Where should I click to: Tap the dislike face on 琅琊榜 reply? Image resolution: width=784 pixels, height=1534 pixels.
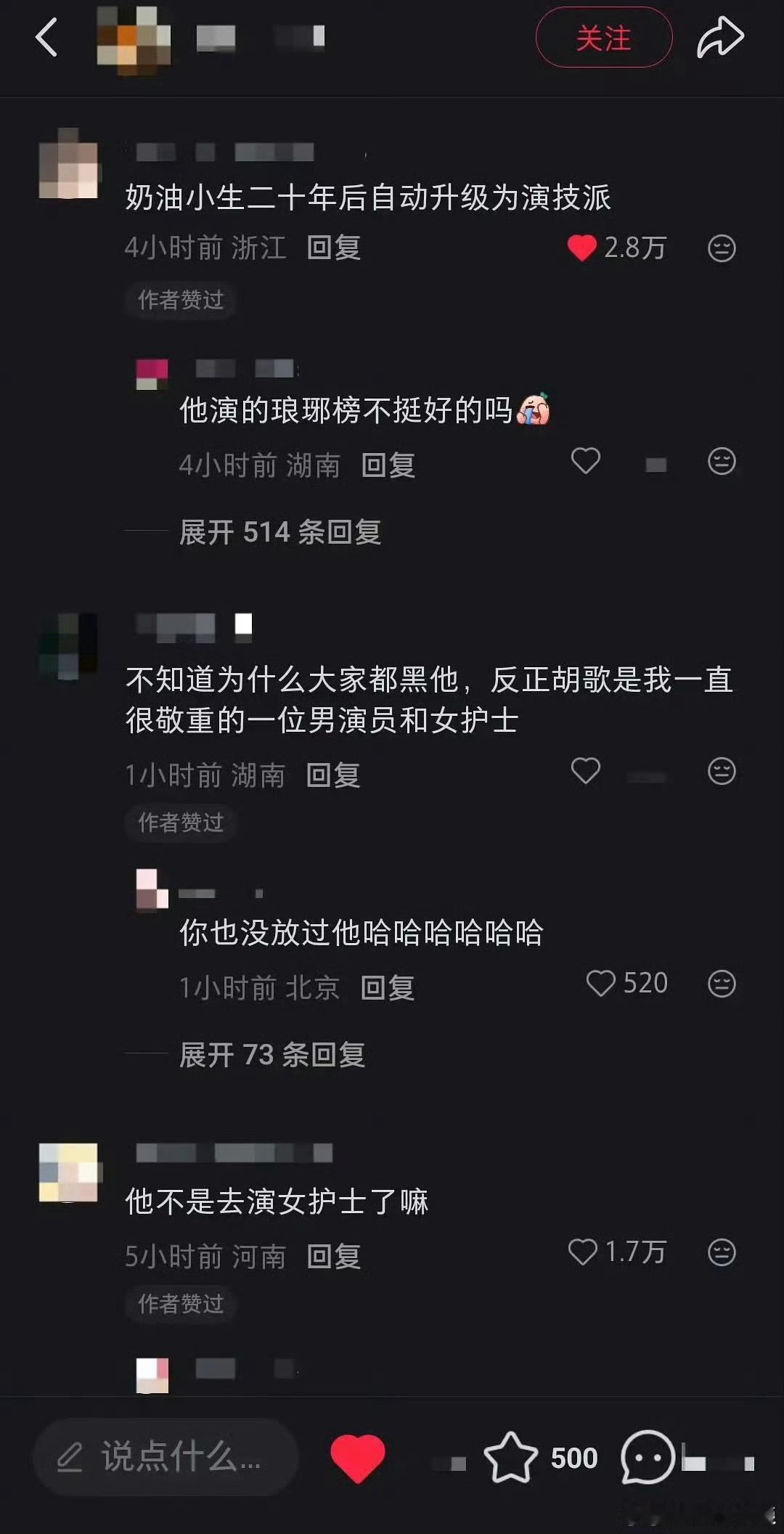point(722,462)
